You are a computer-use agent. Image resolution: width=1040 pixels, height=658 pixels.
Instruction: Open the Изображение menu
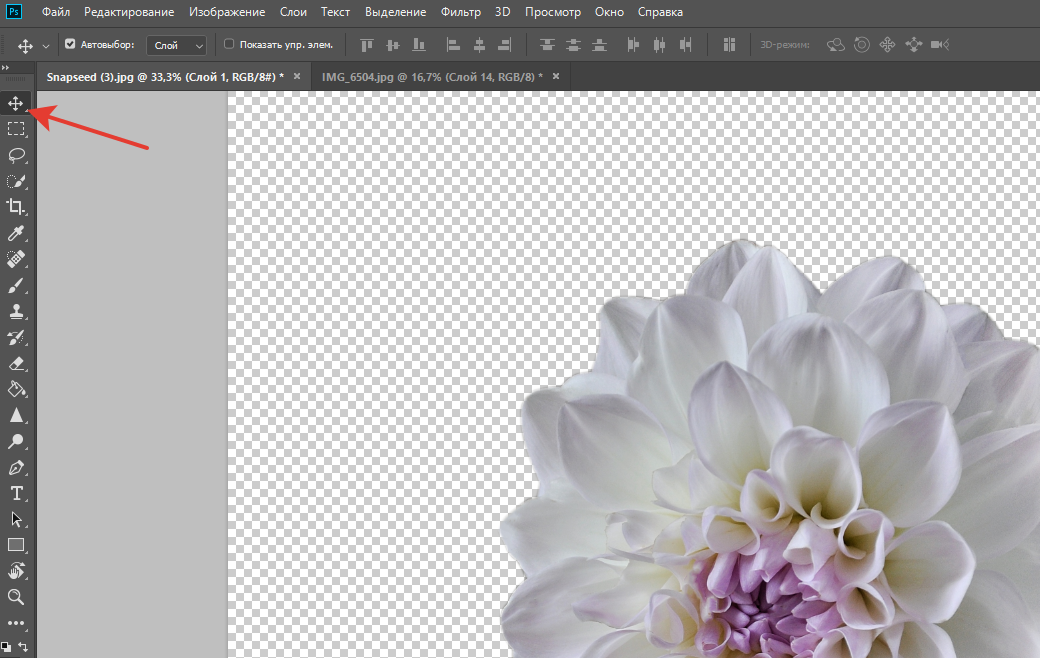coord(227,12)
